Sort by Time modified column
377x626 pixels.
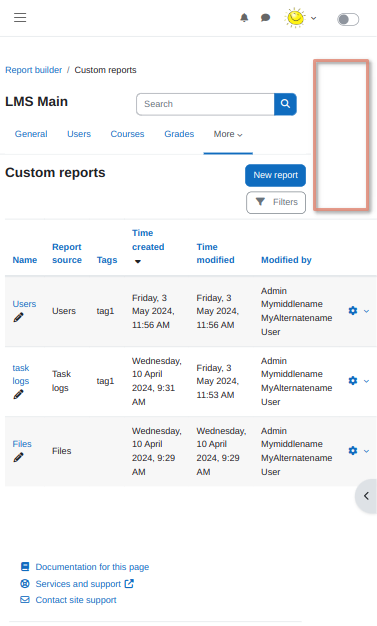tap(216, 254)
